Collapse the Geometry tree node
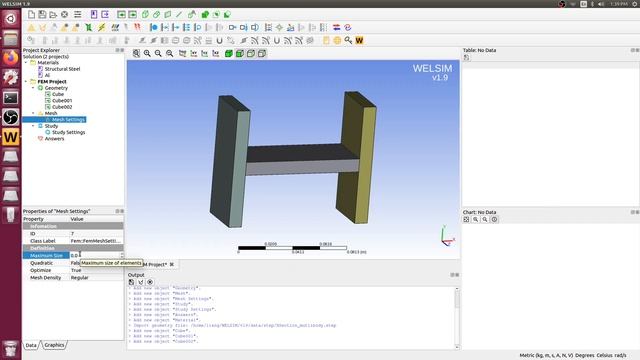The width and height of the screenshot is (640, 360). pyautogui.click(x=33, y=88)
